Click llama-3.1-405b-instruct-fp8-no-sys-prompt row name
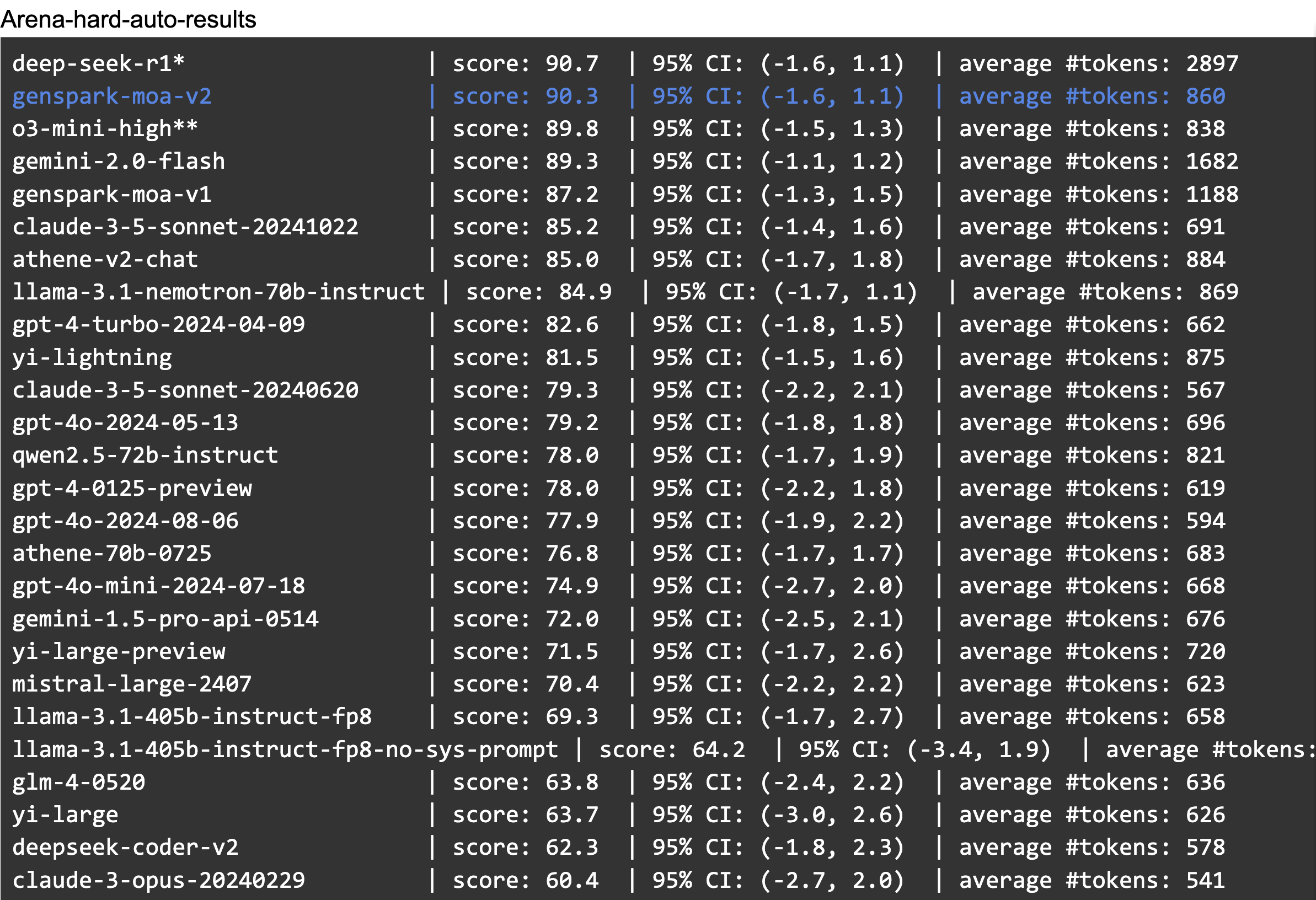 [x=285, y=749]
